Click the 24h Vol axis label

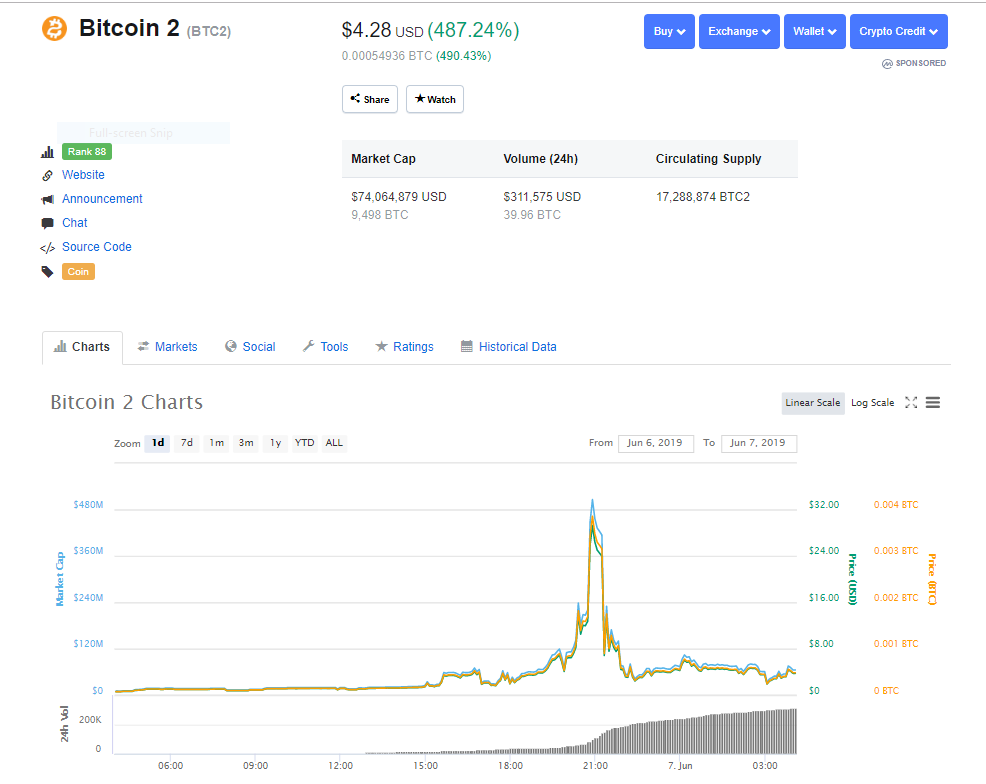coord(64,724)
